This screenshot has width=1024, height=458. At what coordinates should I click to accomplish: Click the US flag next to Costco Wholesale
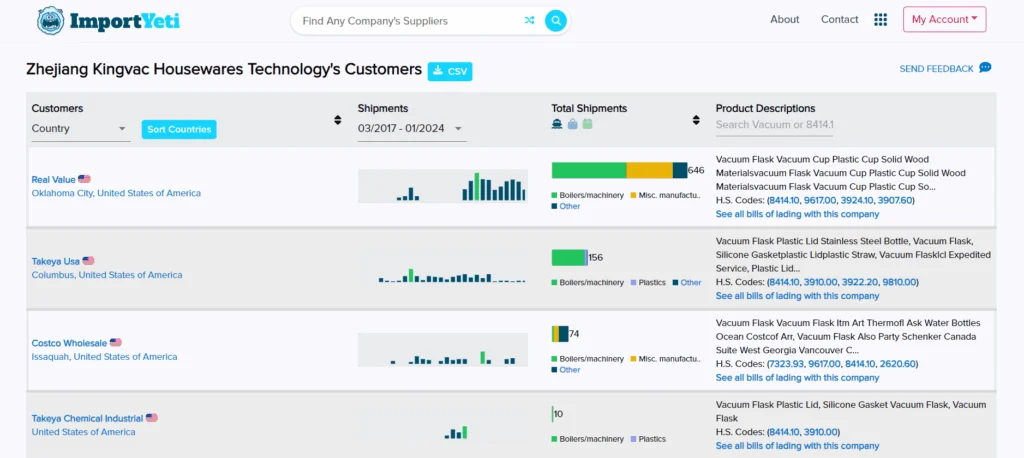116,342
